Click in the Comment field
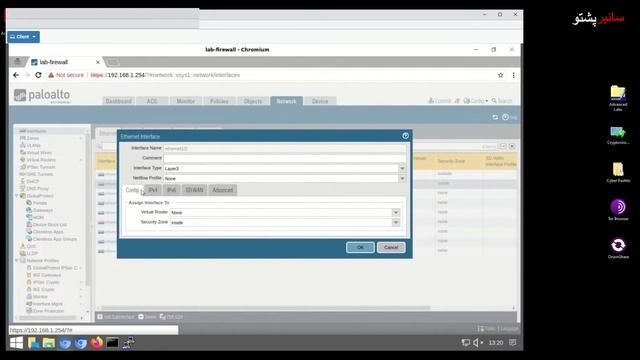The height and width of the screenshot is (360, 640). coord(284,158)
